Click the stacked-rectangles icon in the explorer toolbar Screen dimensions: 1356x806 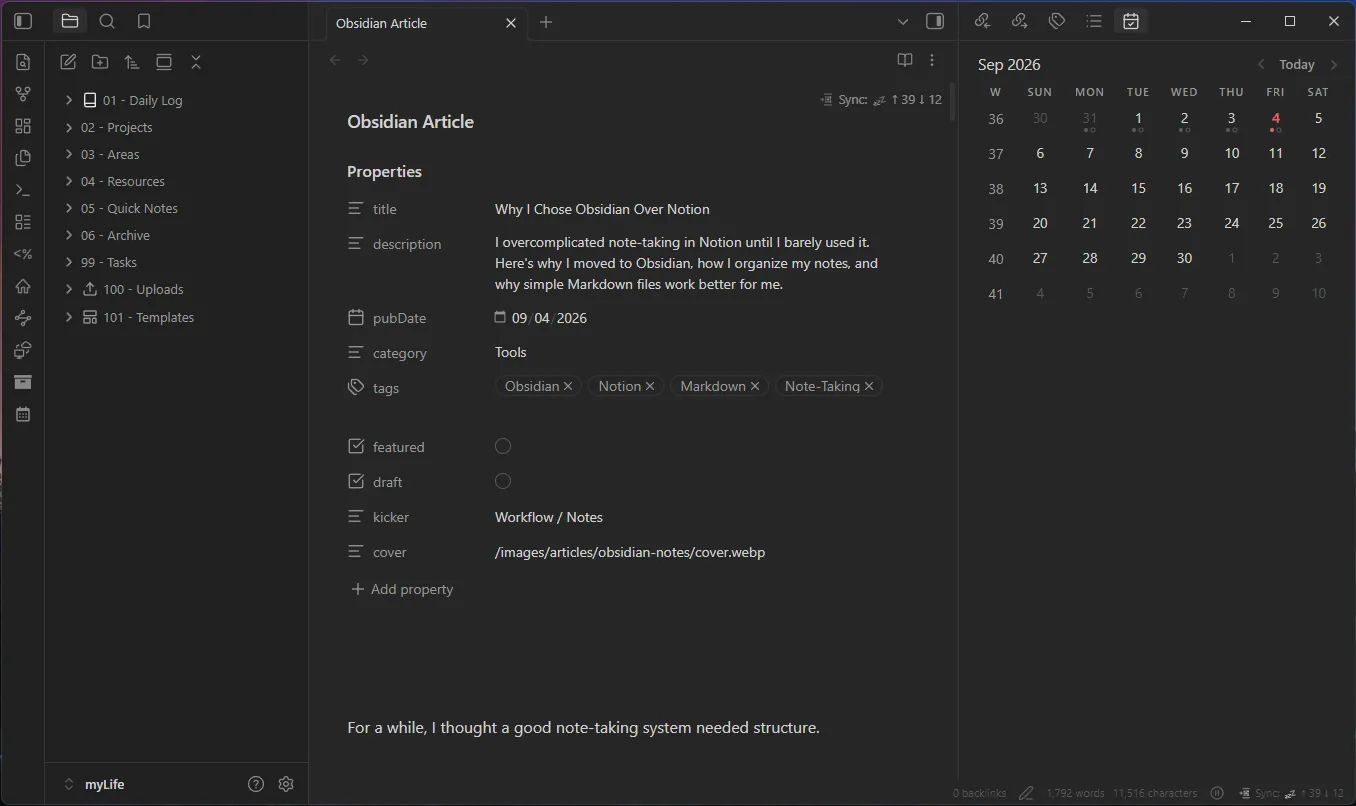point(164,62)
